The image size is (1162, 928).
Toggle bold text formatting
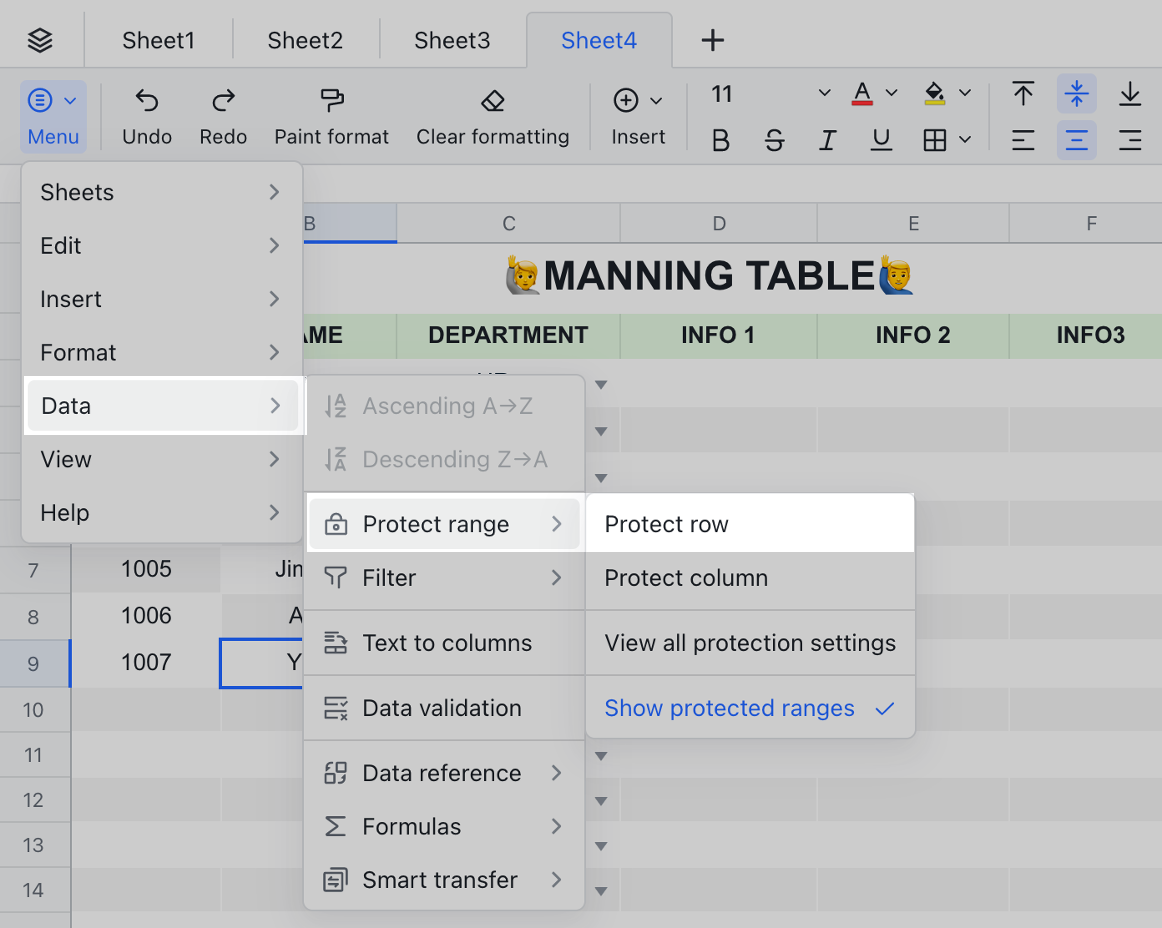pyautogui.click(x=720, y=141)
